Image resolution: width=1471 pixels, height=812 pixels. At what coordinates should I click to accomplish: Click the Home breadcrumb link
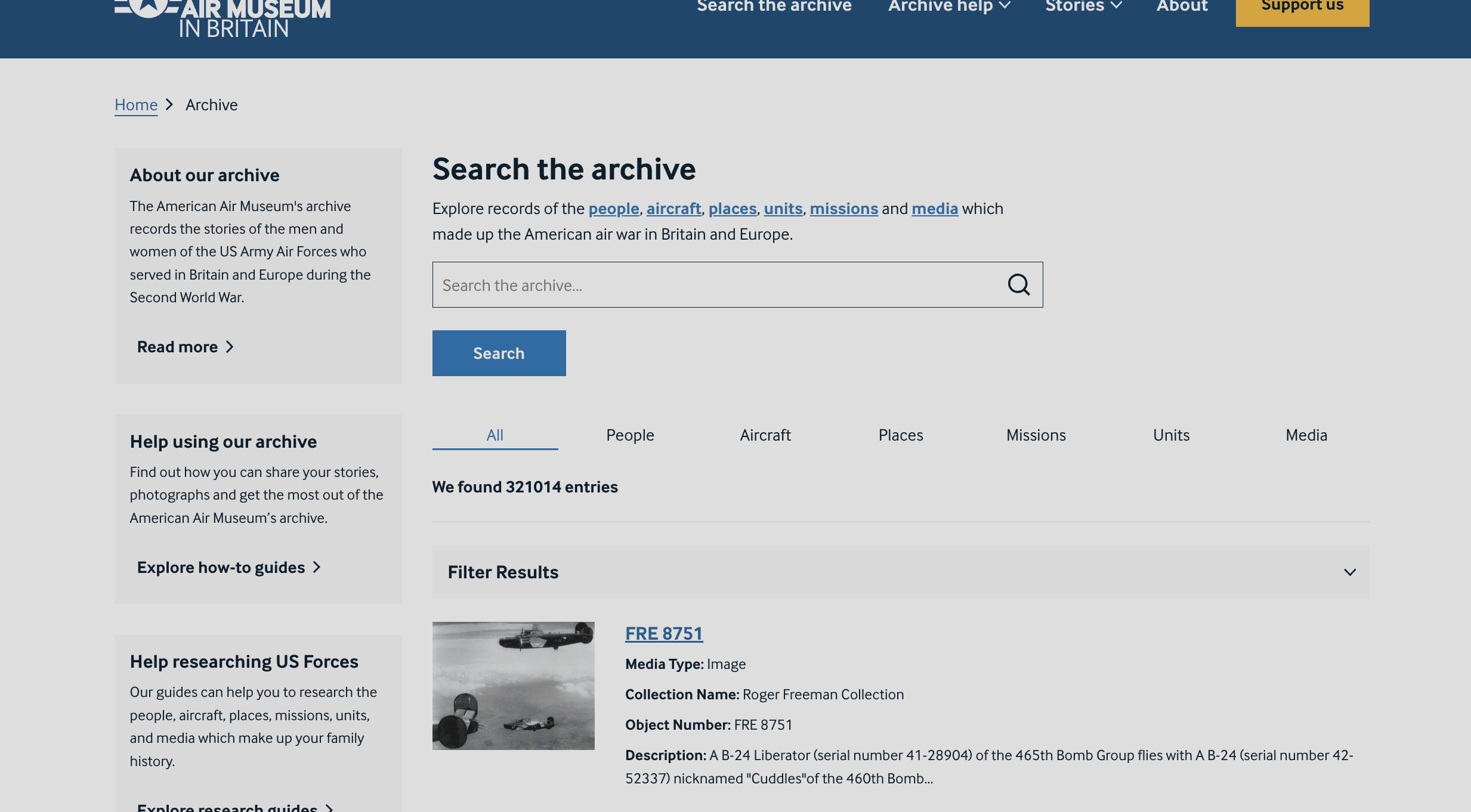point(136,105)
